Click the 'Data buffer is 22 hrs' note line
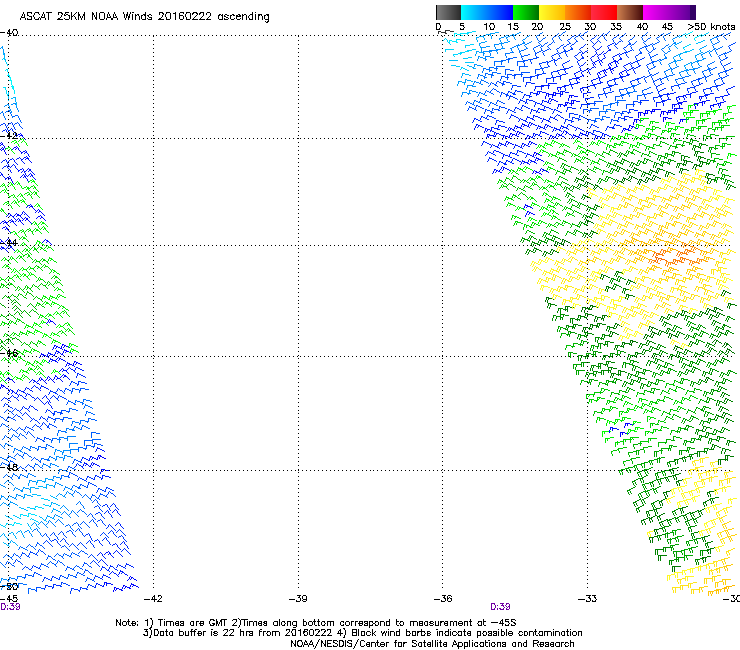 362,633
